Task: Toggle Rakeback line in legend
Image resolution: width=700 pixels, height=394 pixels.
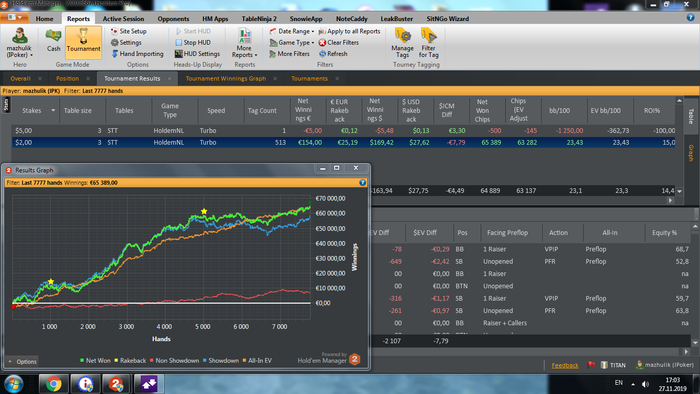Action: click(x=130, y=361)
